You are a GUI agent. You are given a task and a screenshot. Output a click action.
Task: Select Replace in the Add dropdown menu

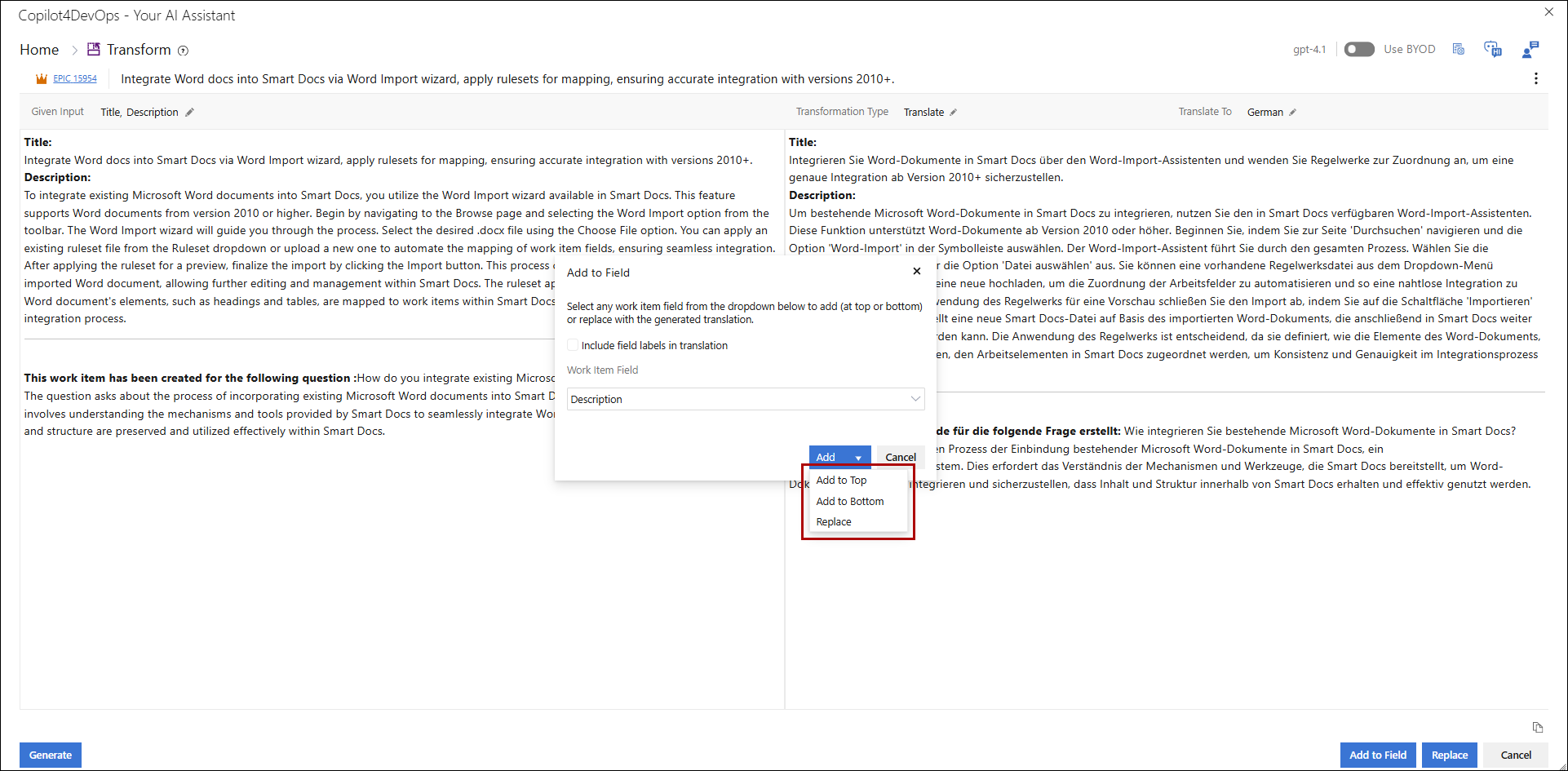click(834, 522)
